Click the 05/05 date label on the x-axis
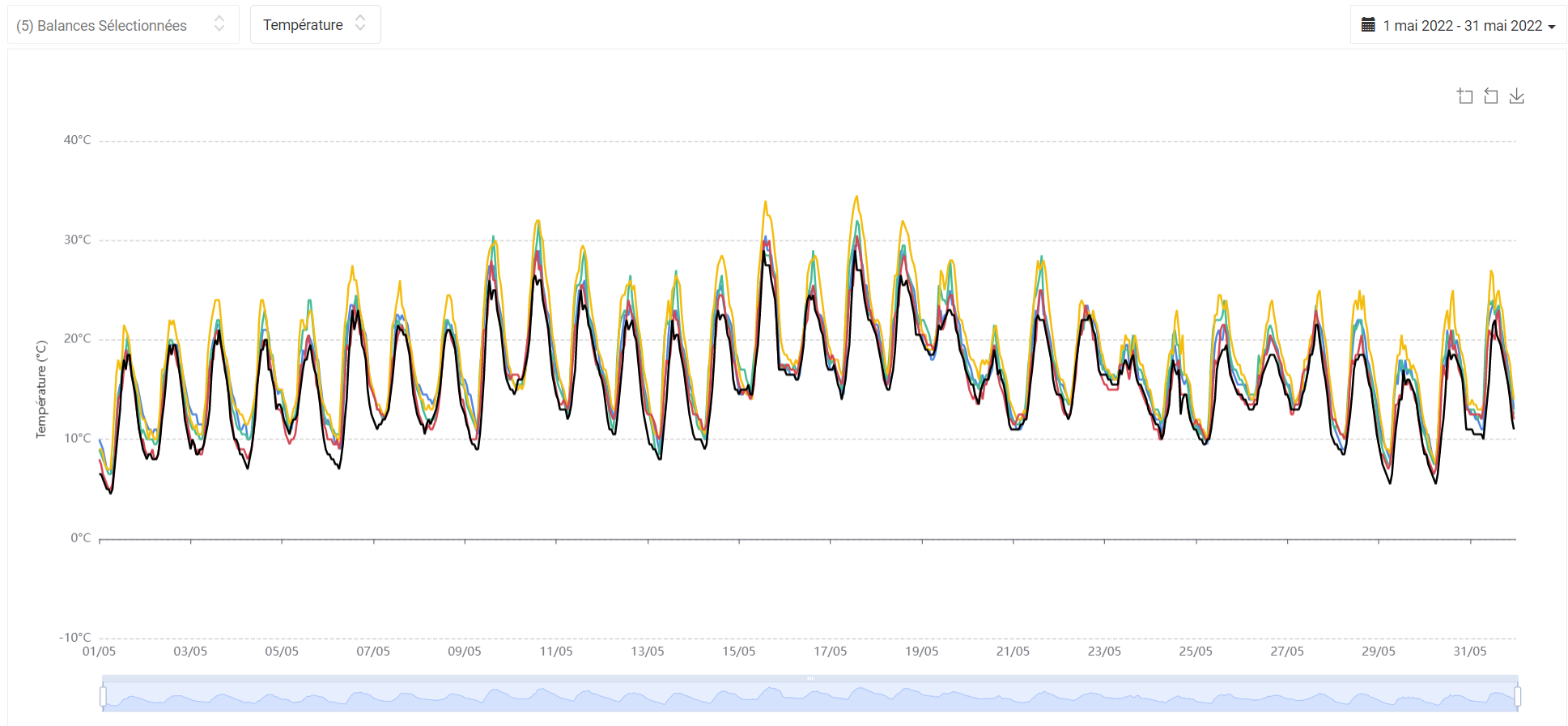The width and height of the screenshot is (1568, 726). pos(282,652)
